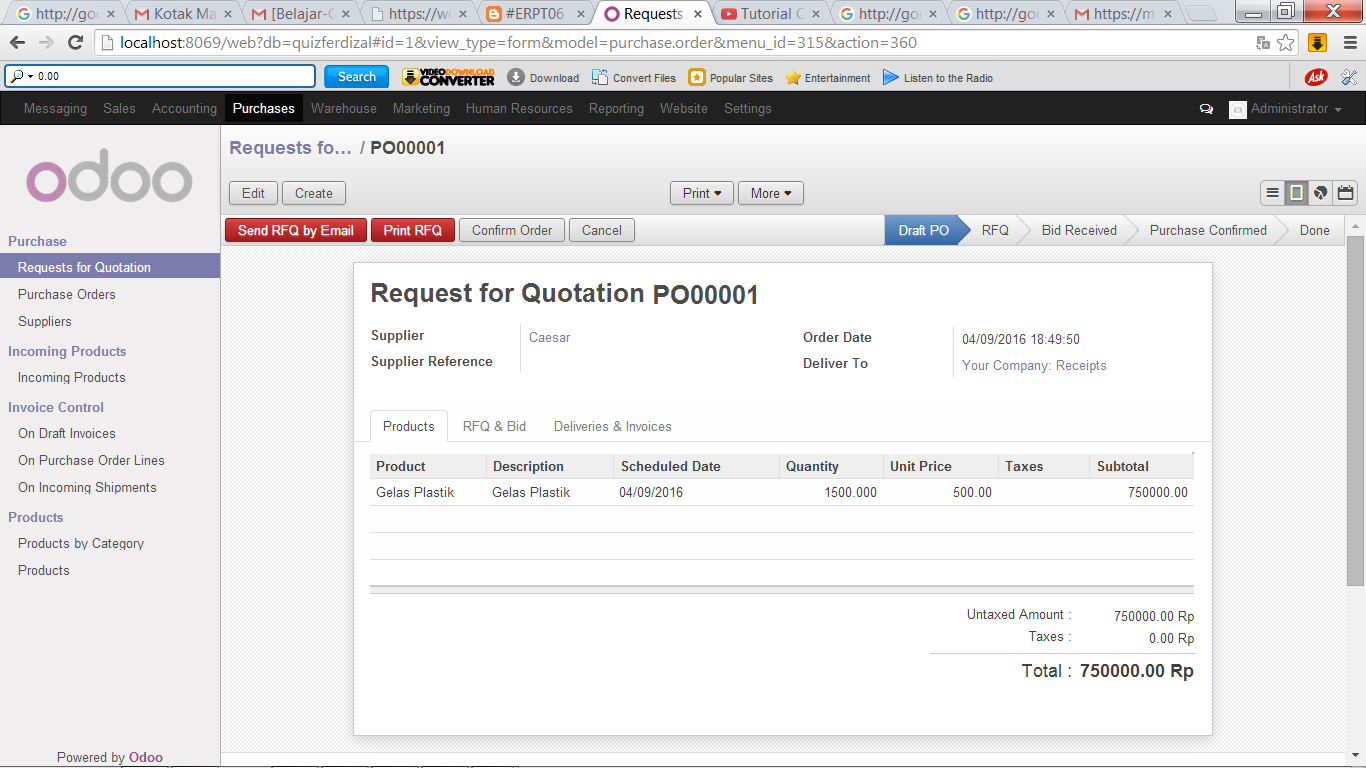Switch to the RFQ & Bid tab
Viewport: 1366px width, 768px height.
(x=494, y=426)
